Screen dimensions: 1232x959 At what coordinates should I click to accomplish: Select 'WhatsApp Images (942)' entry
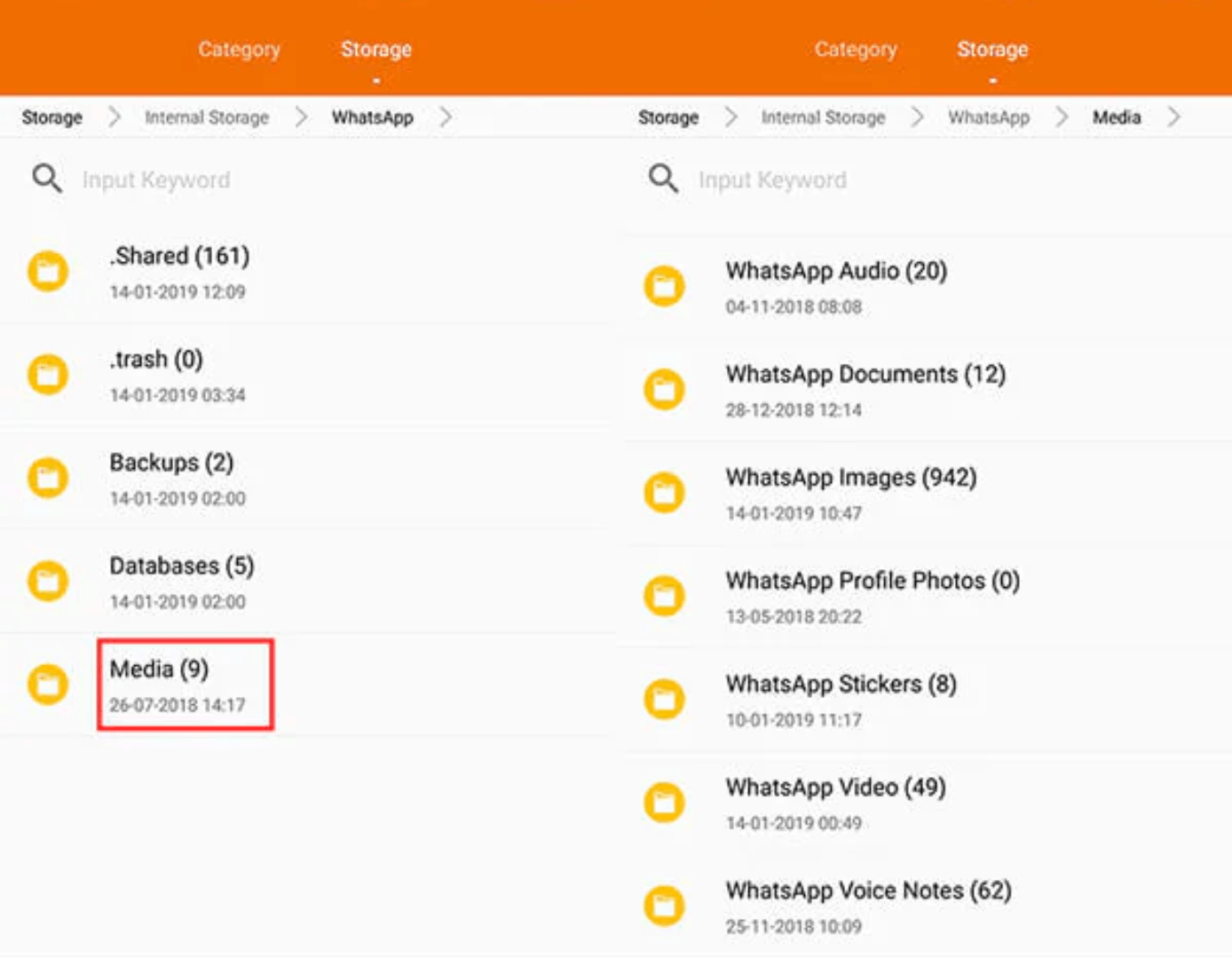pyautogui.click(x=851, y=478)
